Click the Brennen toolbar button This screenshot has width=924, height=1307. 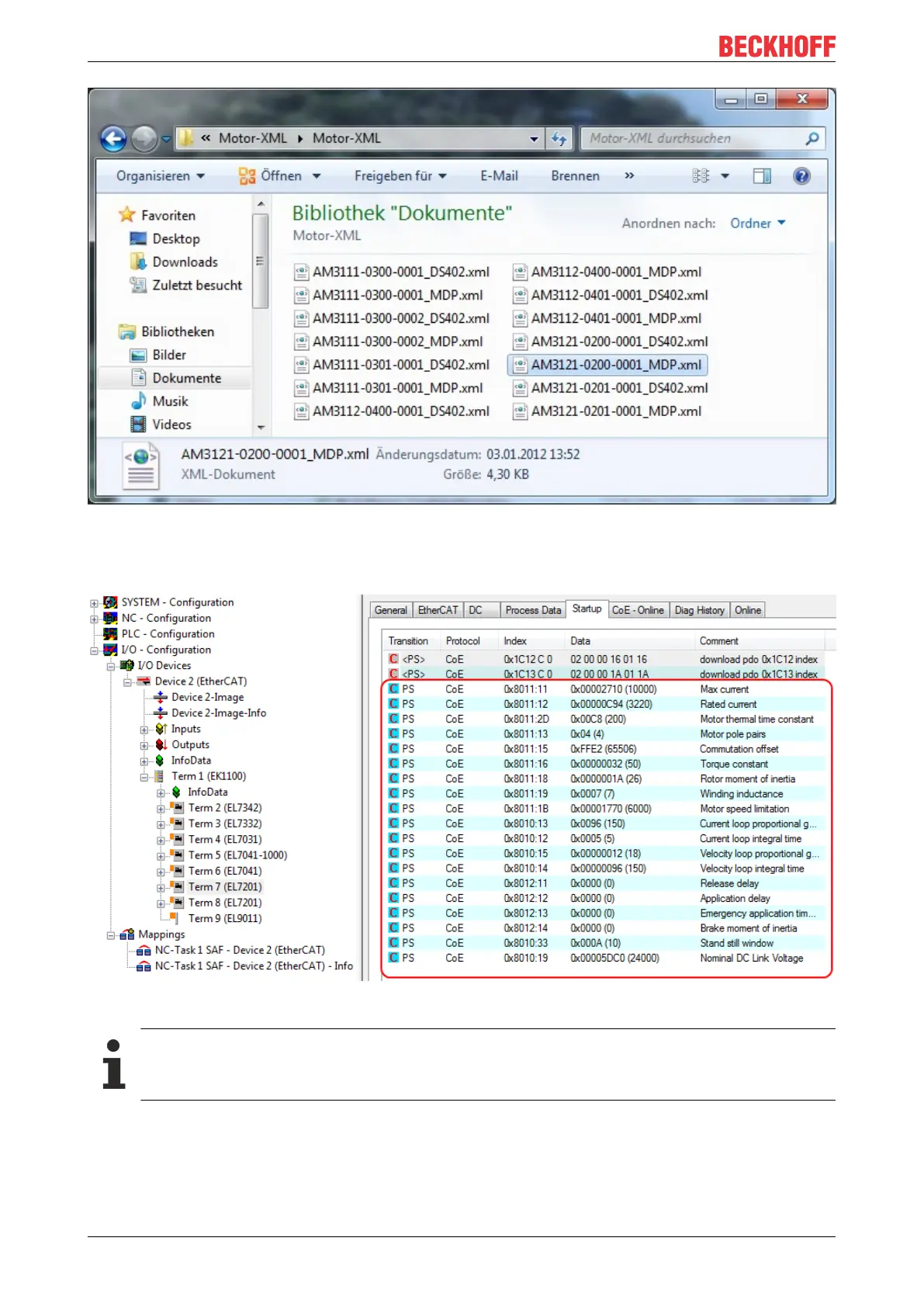pyautogui.click(x=575, y=176)
